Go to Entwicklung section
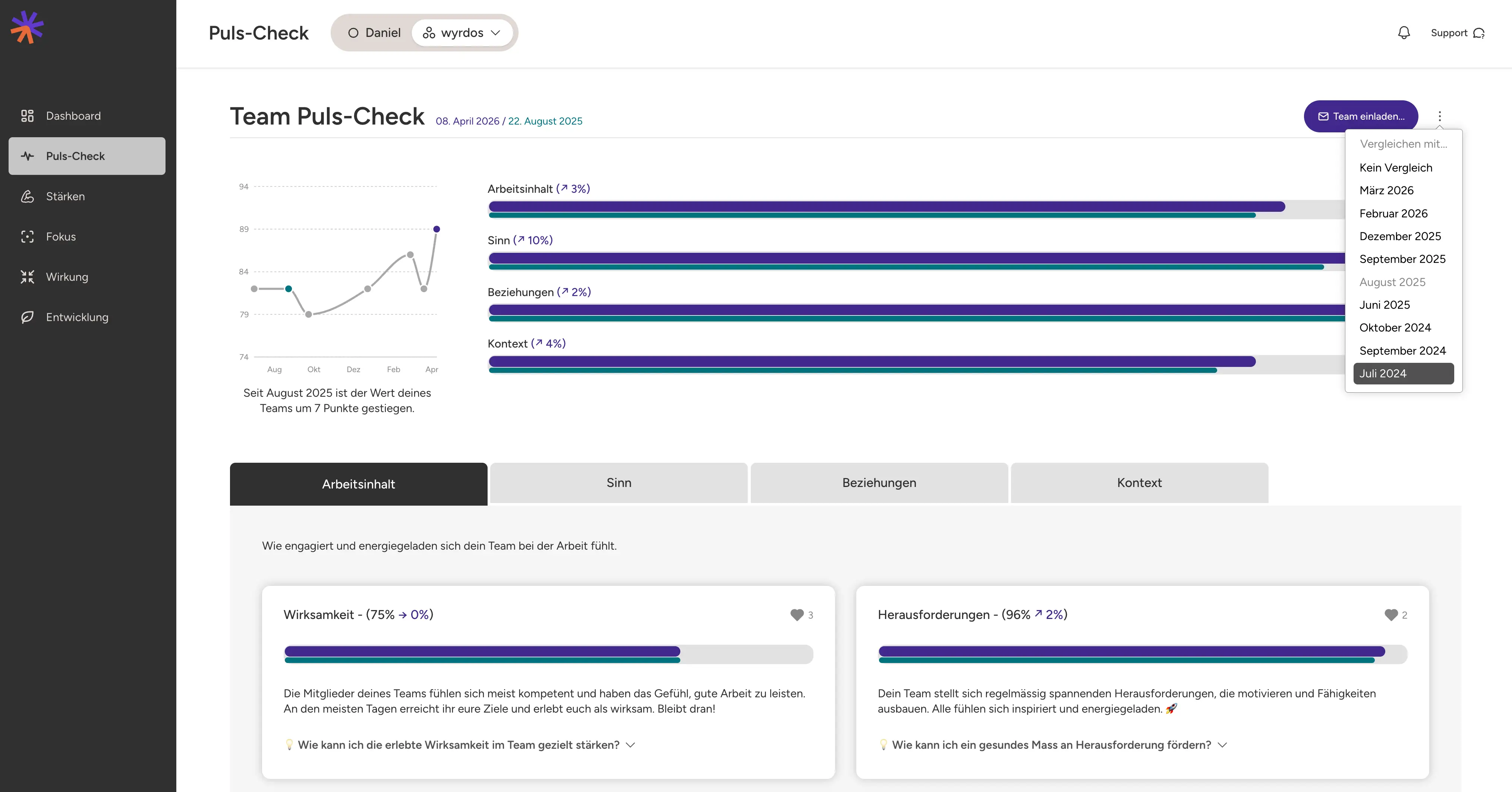The width and height of the screenshot is (1512, 792). (87, 317)
